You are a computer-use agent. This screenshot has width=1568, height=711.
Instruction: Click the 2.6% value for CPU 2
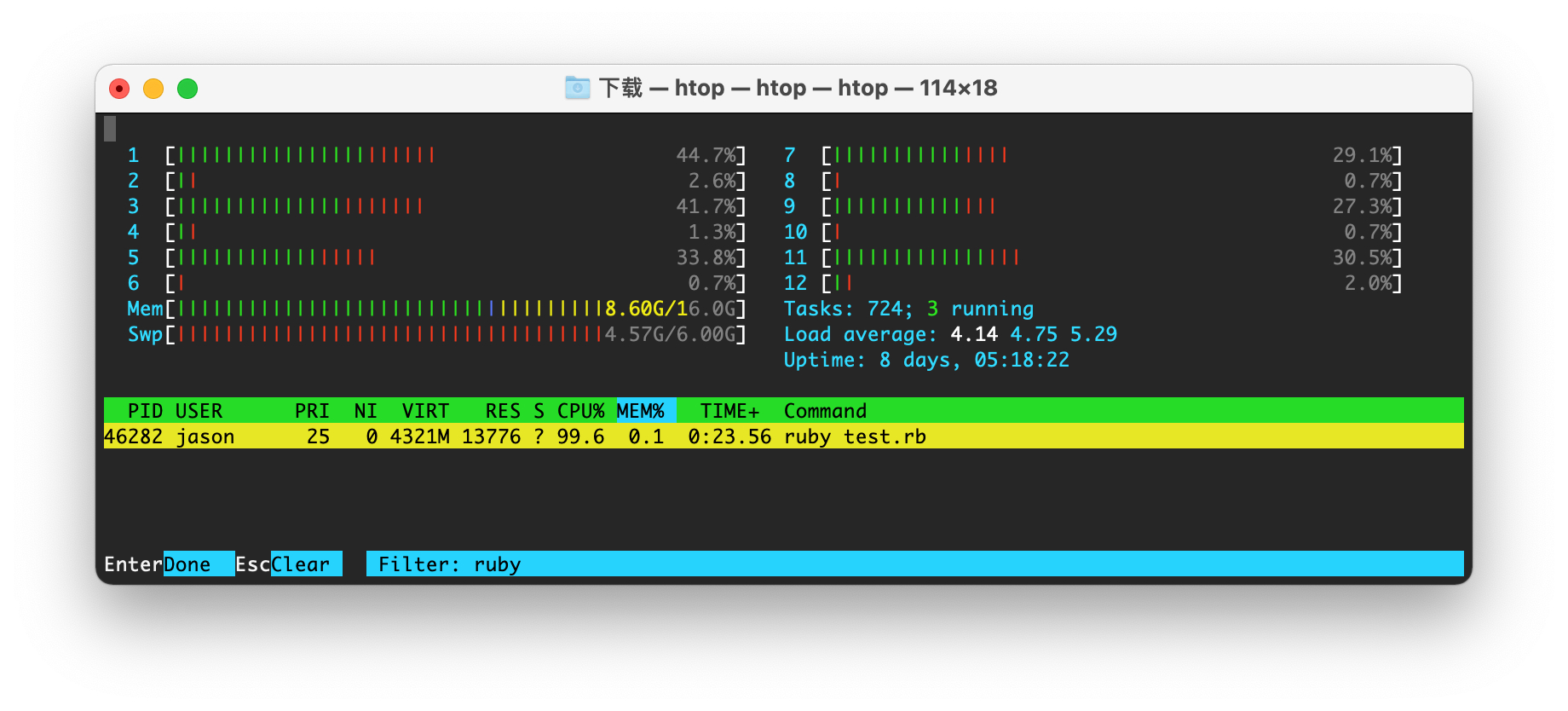712,181
